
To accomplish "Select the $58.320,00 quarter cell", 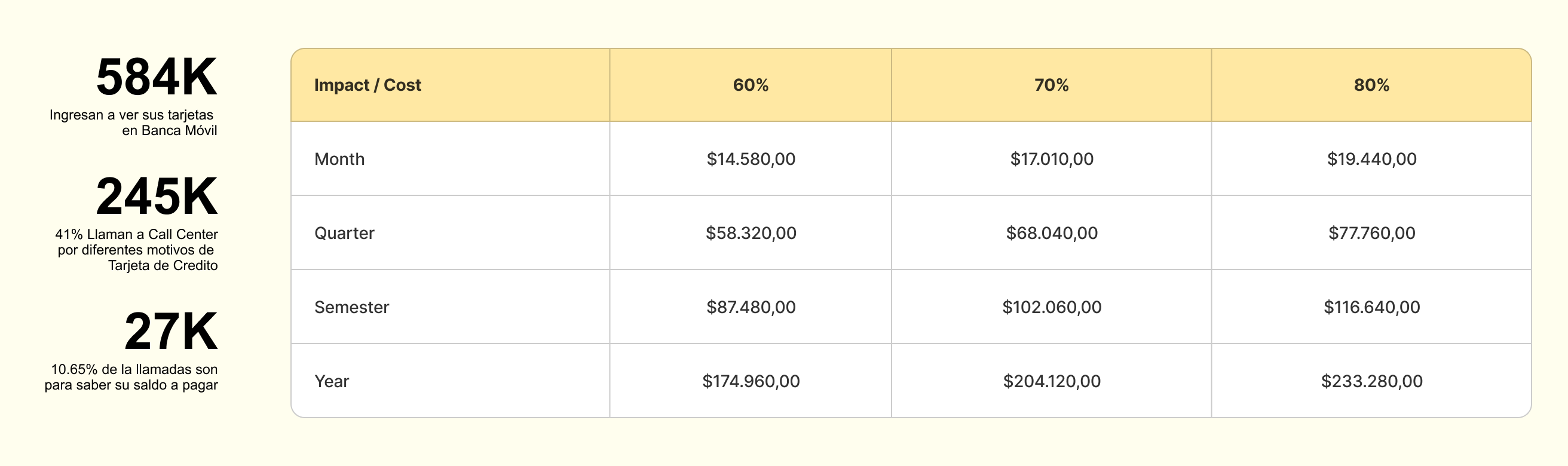I will click(x=751, y=233).
